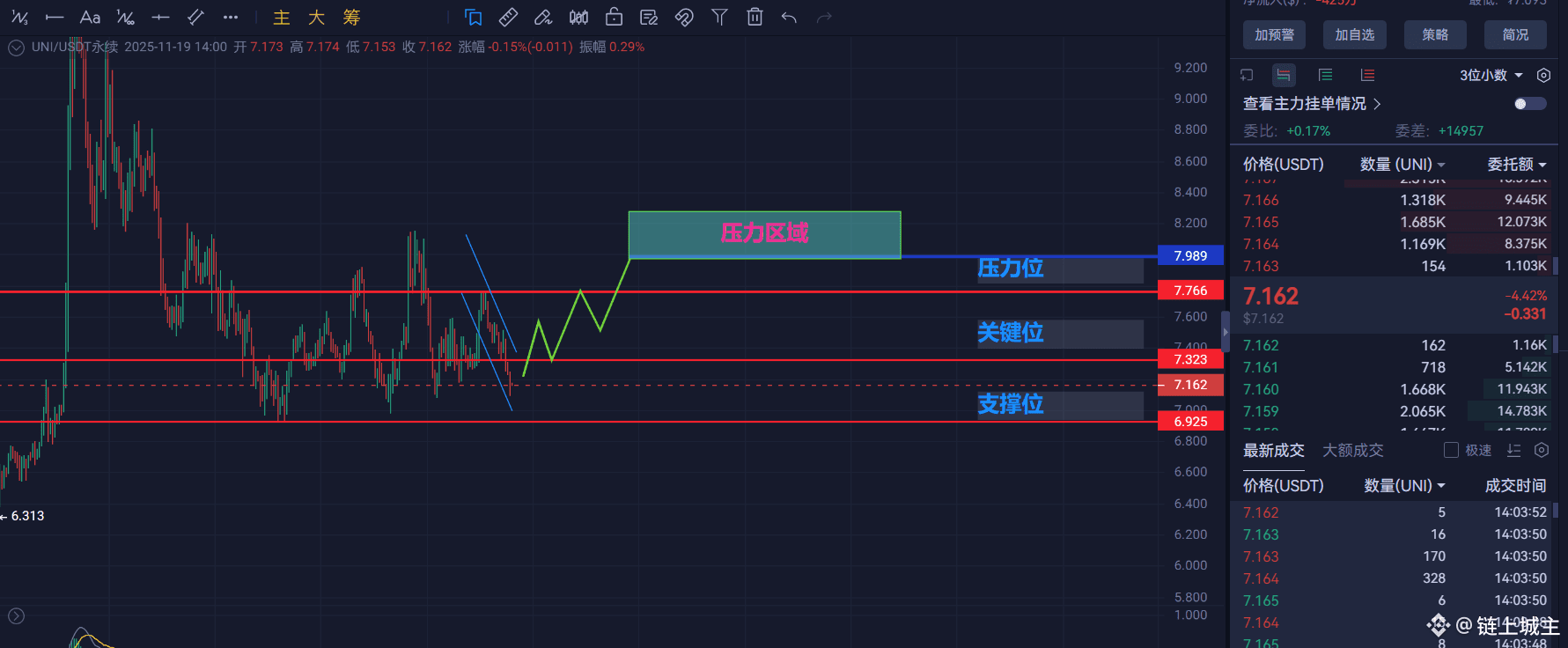Toggle the highlighted blue bookmark tool
The height and width of the screenshot is (648, 1568).
click(x=474, y=18)
